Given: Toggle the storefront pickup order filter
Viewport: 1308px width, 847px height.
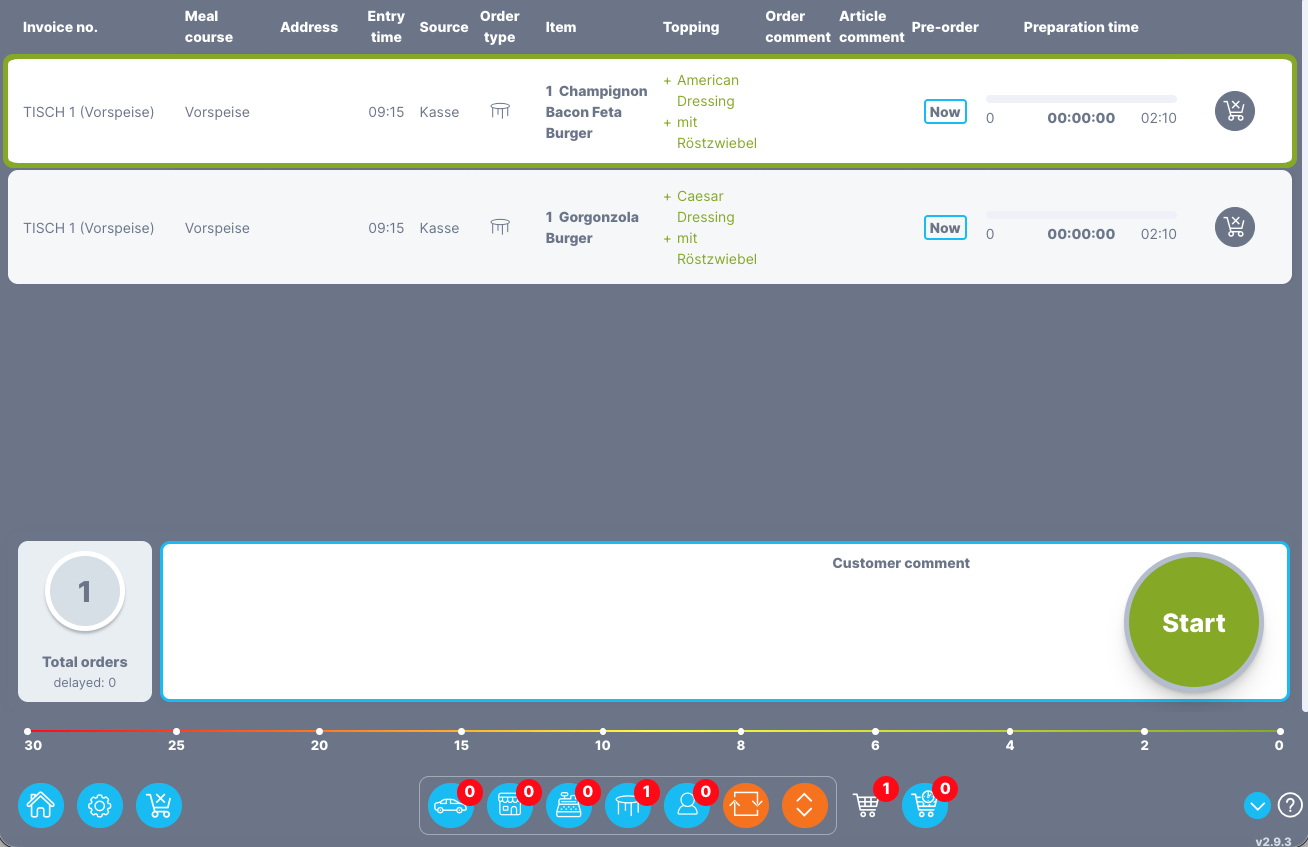Looking at the screenshot, I should [510, 805].
